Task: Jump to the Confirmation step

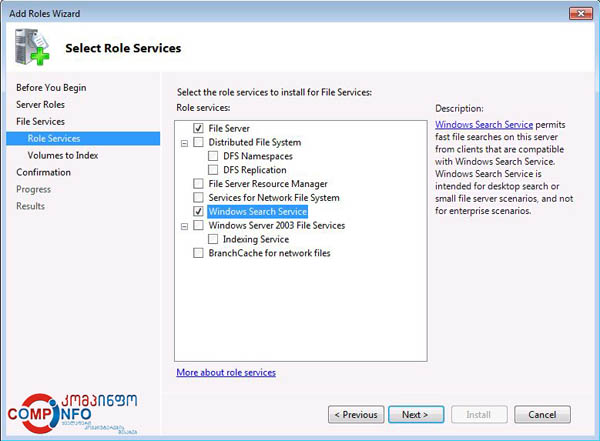Action: point(43,172)
